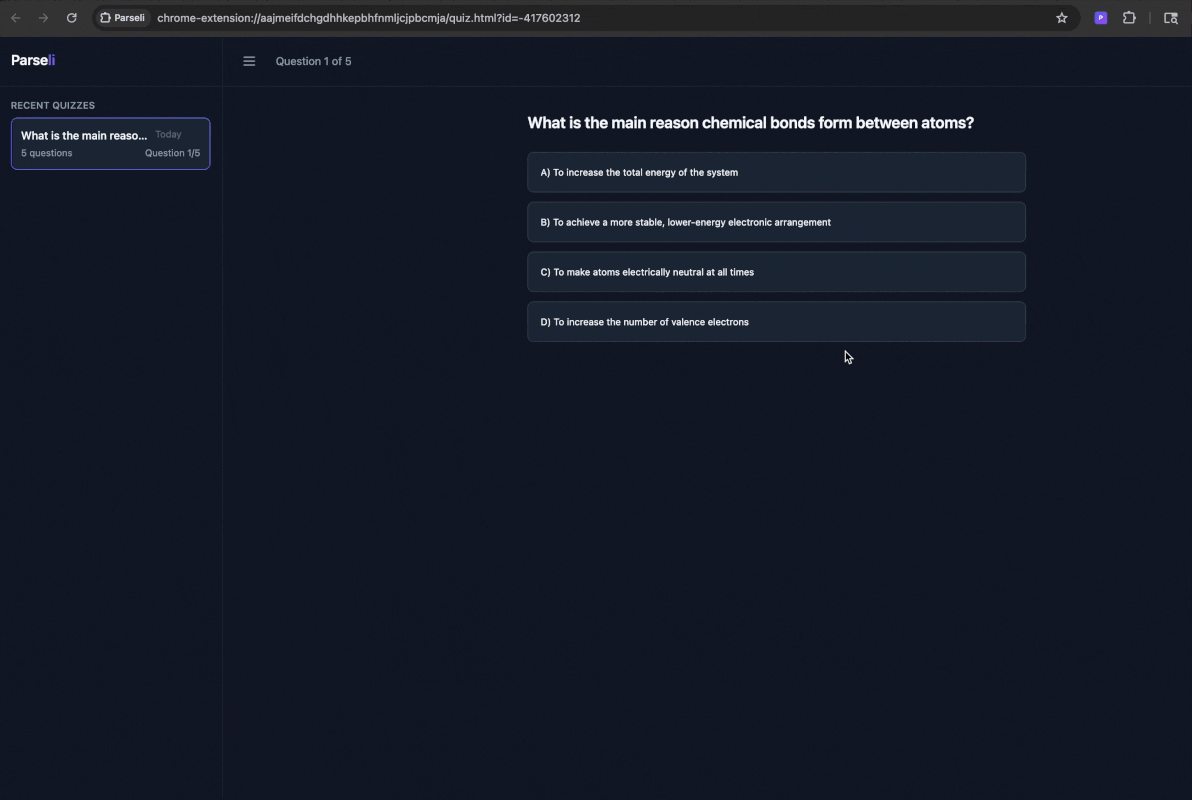Click the RECENT QUIZZES section heading
The height and width of the screenshot is (800, 1192).
pyautogui.click(x=52, y=105)
